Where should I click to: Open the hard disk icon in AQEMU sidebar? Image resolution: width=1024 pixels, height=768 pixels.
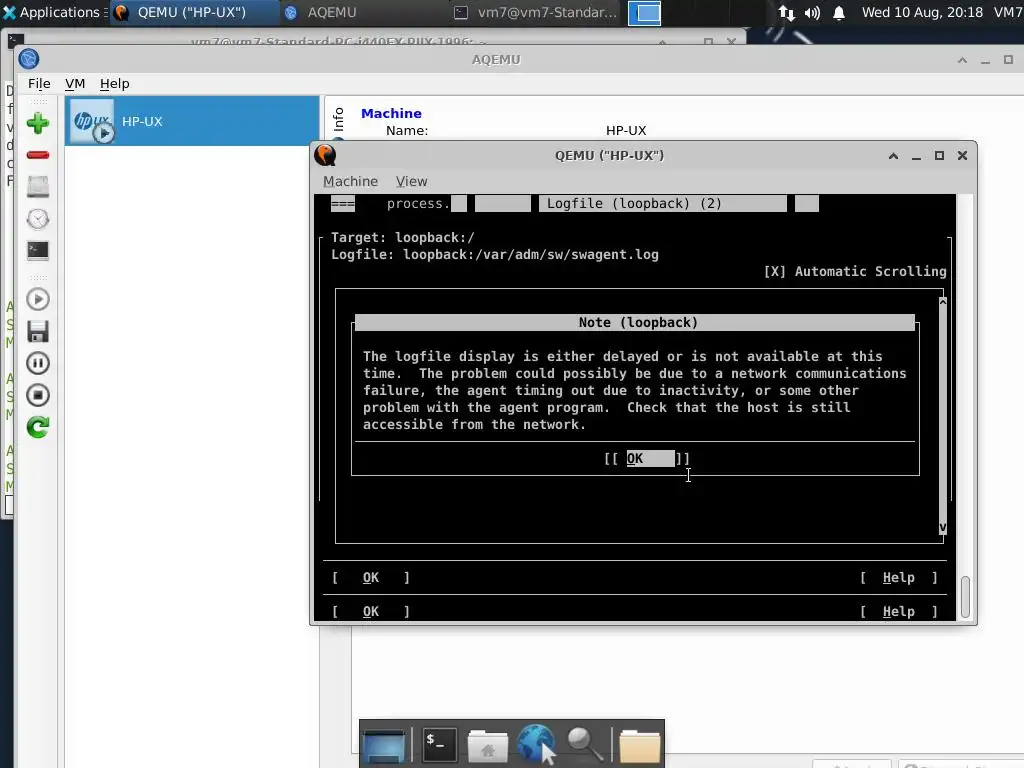pyautogui.click(x=38, y=187)
